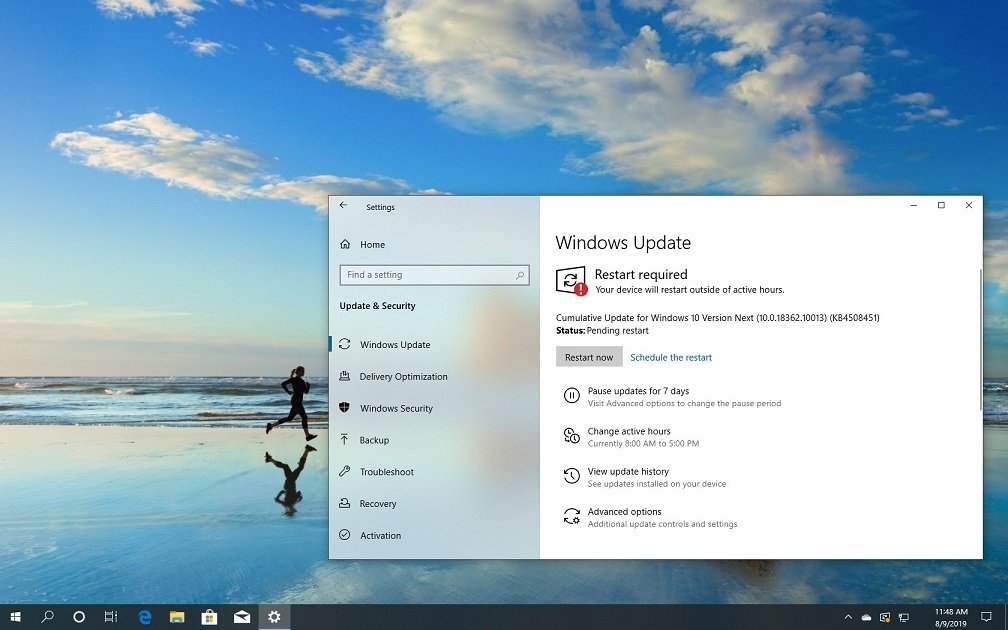Open the Troubleshoot page
Screen dimensions: 1008x630
tap(386, 472)
